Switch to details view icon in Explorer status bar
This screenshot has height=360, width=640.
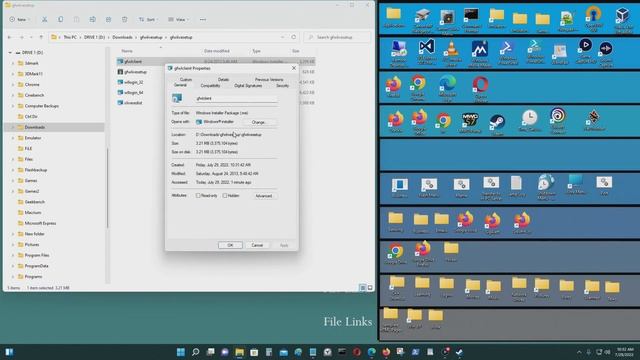362,288
